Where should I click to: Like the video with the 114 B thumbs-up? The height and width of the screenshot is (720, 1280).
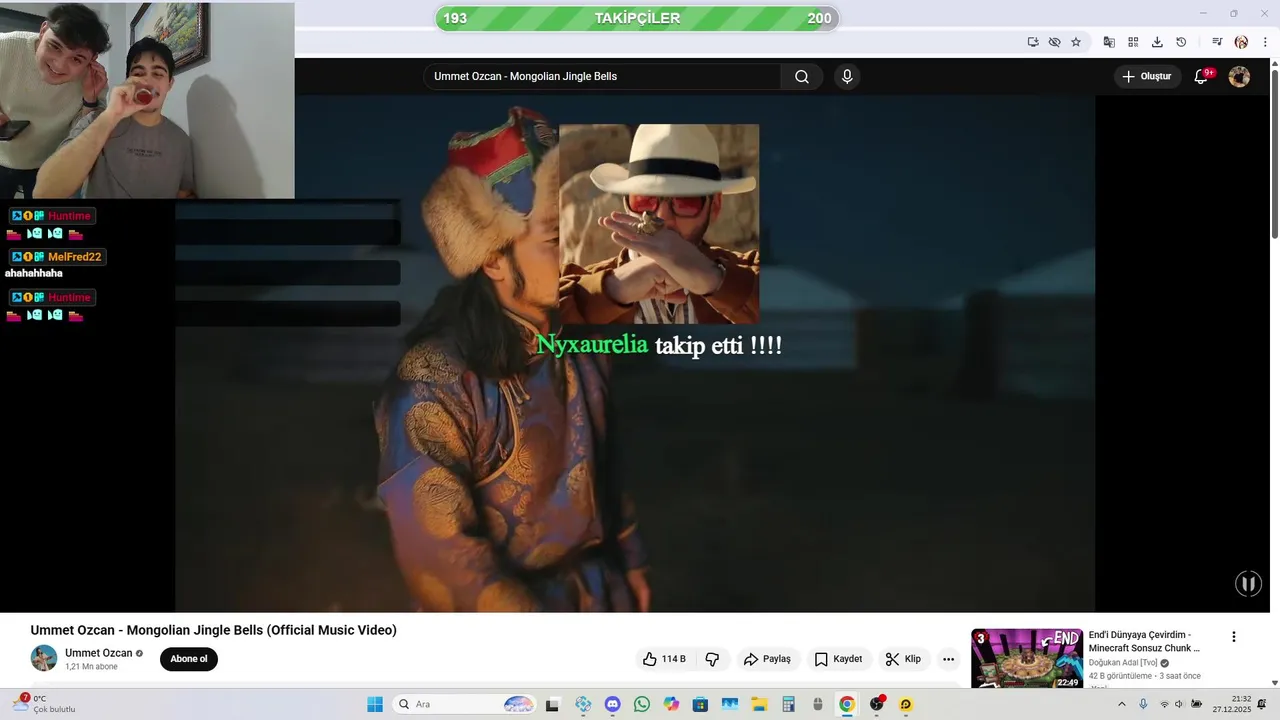coord(664,659)
